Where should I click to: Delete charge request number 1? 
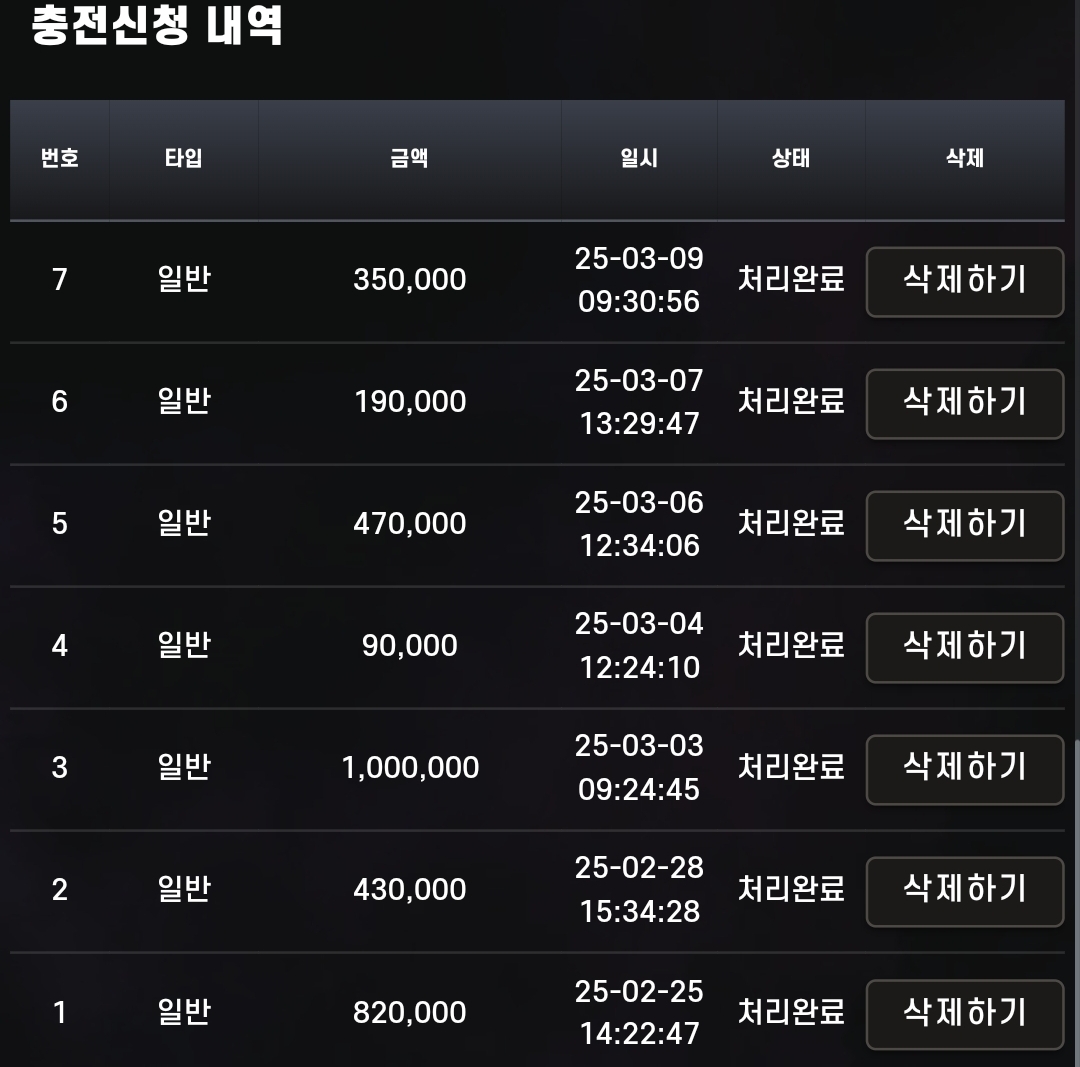point(964,1014)
